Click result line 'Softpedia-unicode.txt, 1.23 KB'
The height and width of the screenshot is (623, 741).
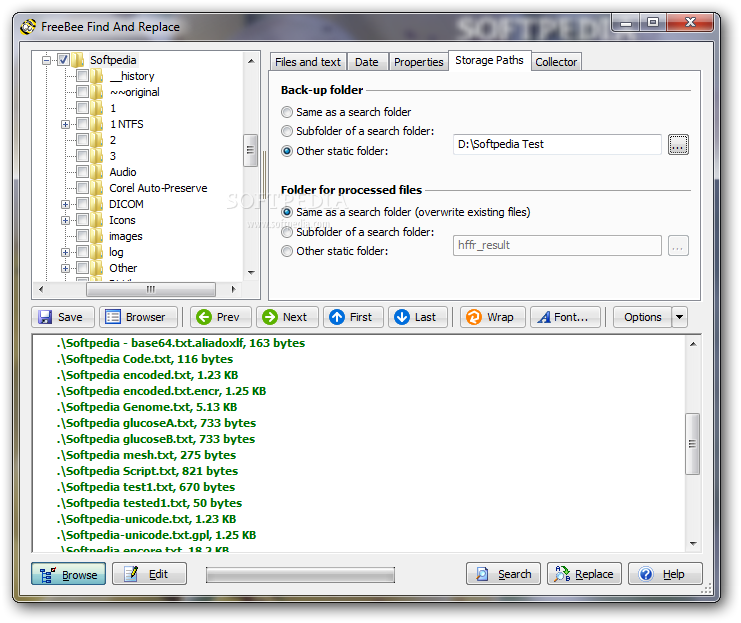(x=146, y=519)
